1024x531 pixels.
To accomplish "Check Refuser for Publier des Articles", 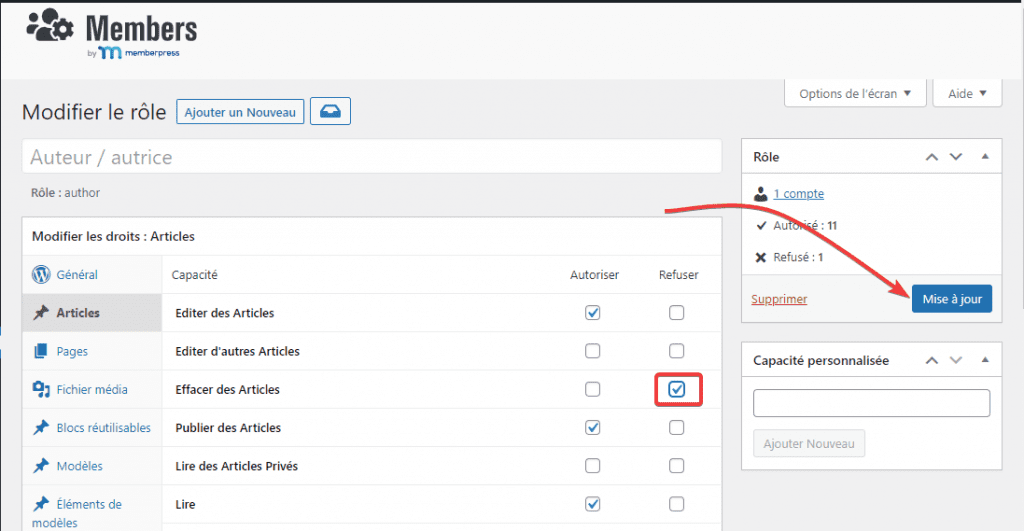I will (x=677, y=427).
